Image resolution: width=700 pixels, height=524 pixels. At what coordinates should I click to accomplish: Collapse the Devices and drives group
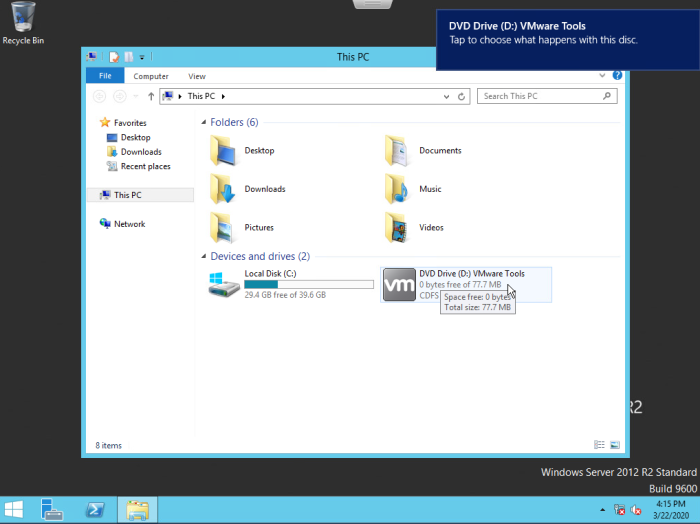point(204,256)
